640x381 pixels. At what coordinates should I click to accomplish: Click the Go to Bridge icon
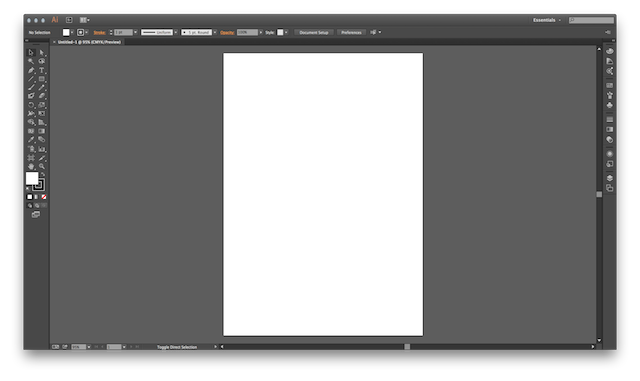[x=69, y=20]
